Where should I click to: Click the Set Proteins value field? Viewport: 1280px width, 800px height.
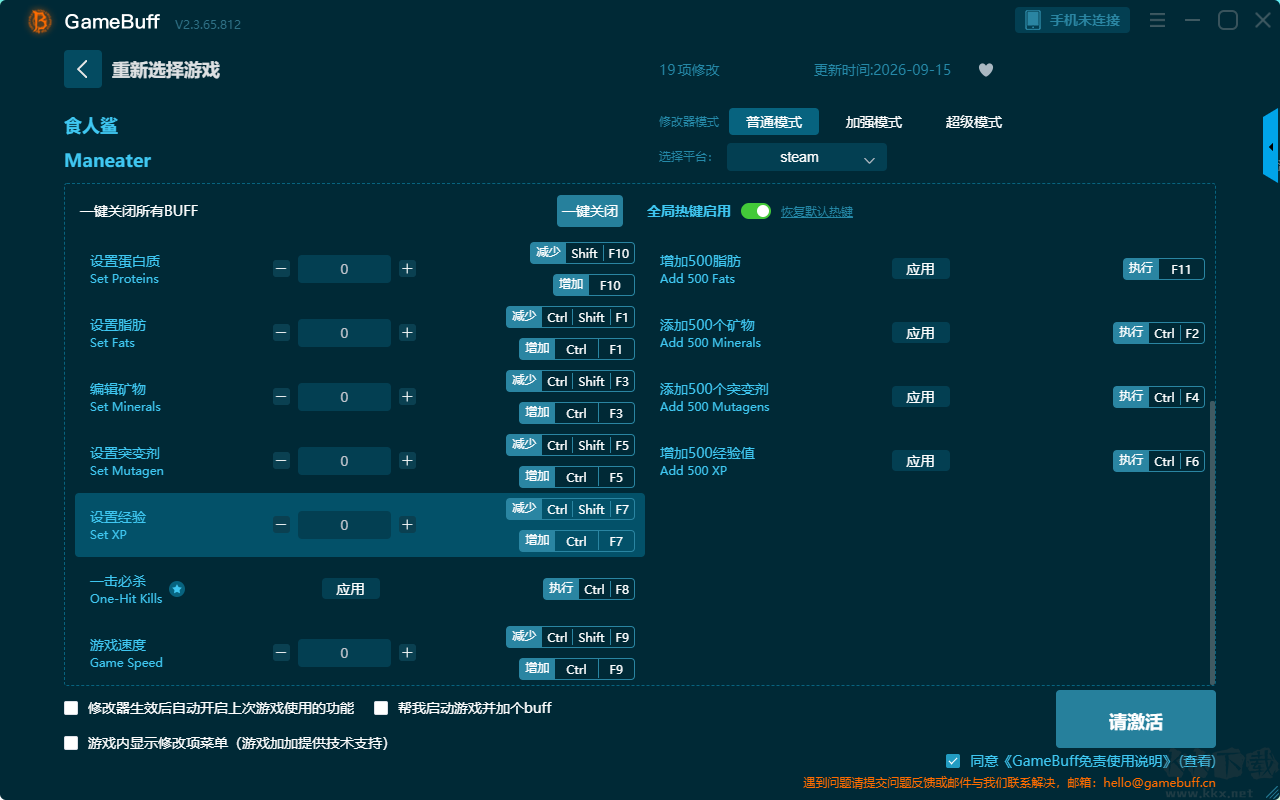(345, 269)
